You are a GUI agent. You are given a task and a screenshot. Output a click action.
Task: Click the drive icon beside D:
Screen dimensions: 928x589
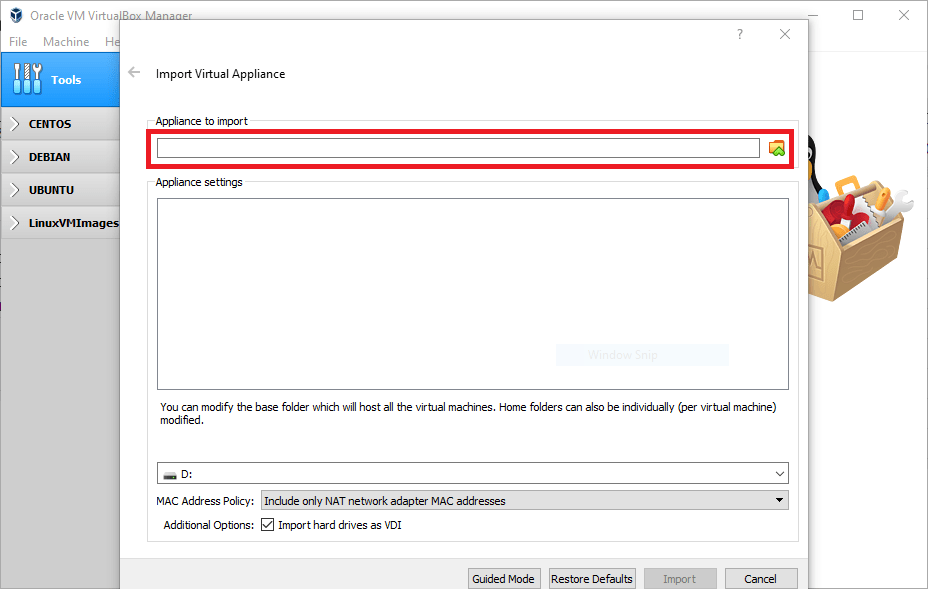click(169, 472)
